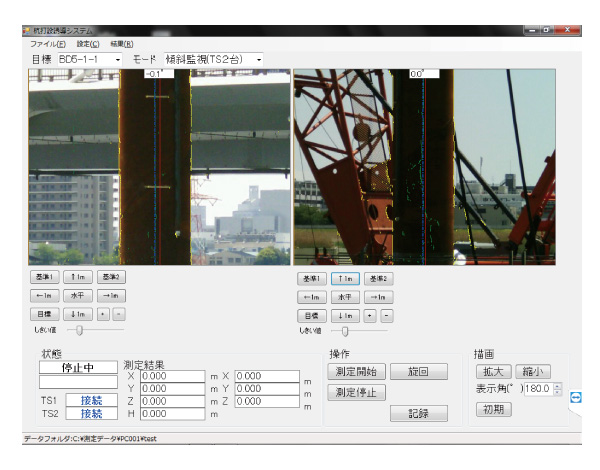Click the H value field
600x470 pixels.
173,414
